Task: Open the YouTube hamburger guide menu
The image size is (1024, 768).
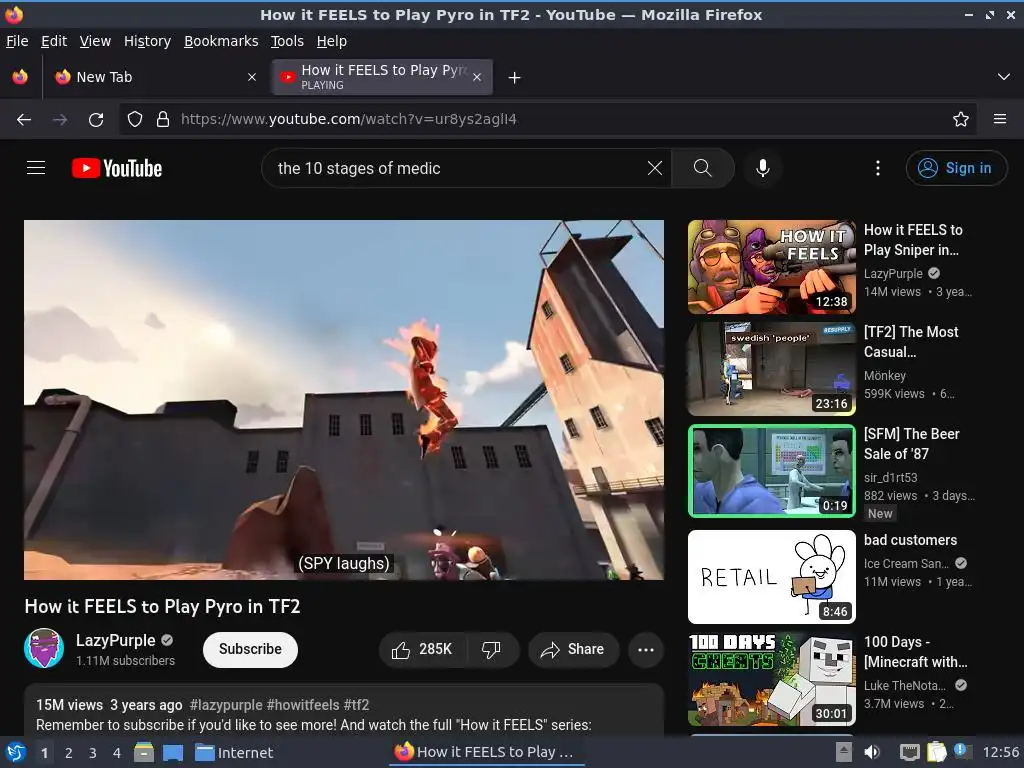Action: click(36, 168)
